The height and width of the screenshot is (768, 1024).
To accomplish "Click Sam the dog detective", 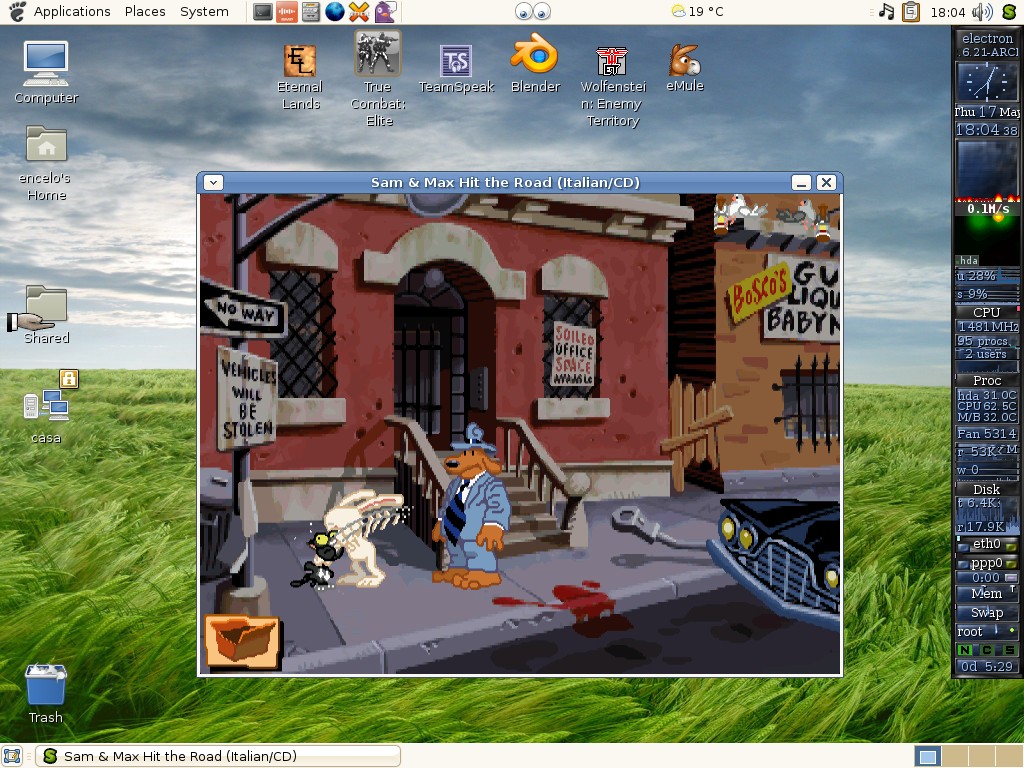I will pyautogui.click(x=473, y=507).
